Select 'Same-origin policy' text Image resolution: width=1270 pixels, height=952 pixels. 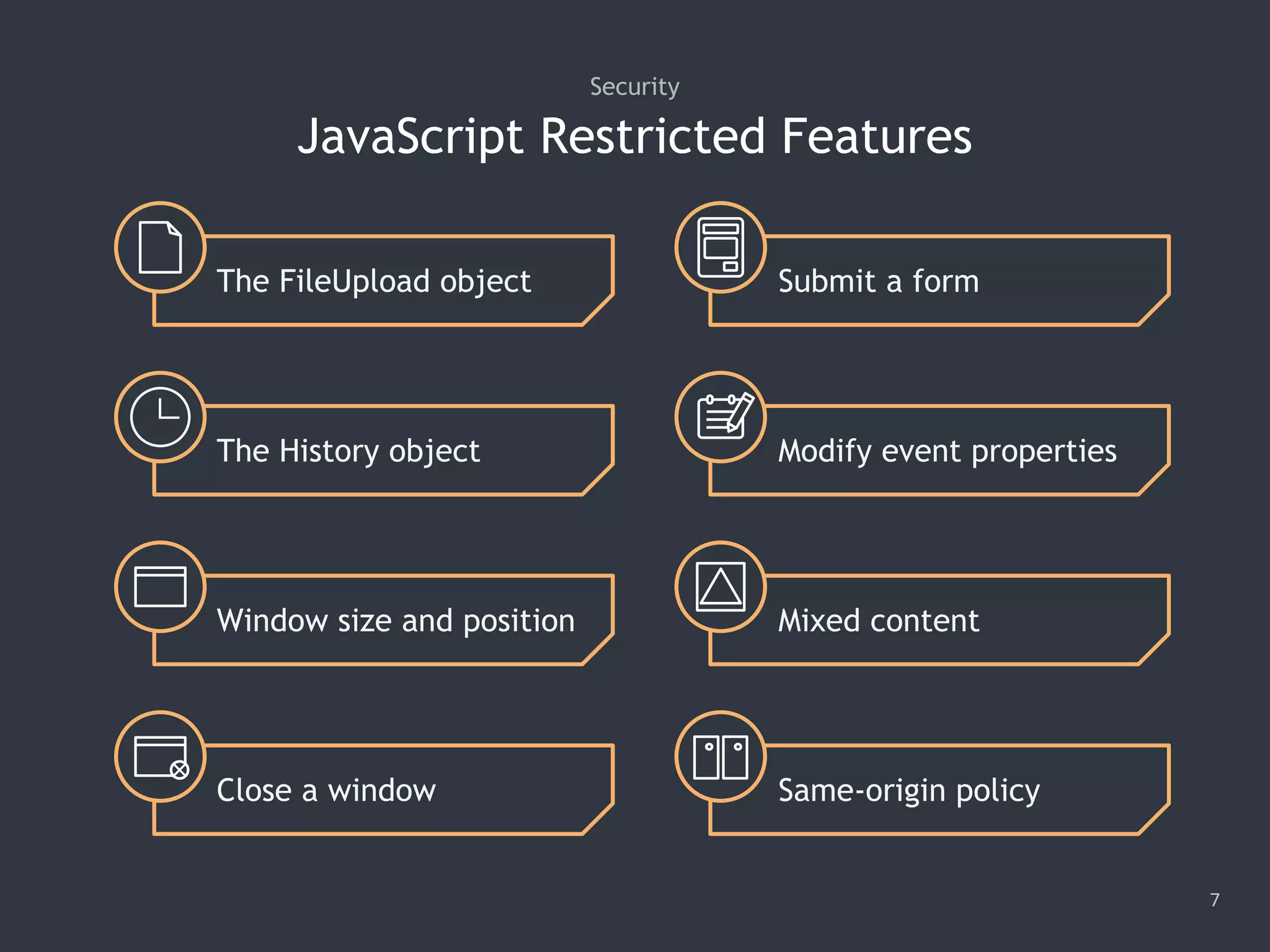(909, 791)
